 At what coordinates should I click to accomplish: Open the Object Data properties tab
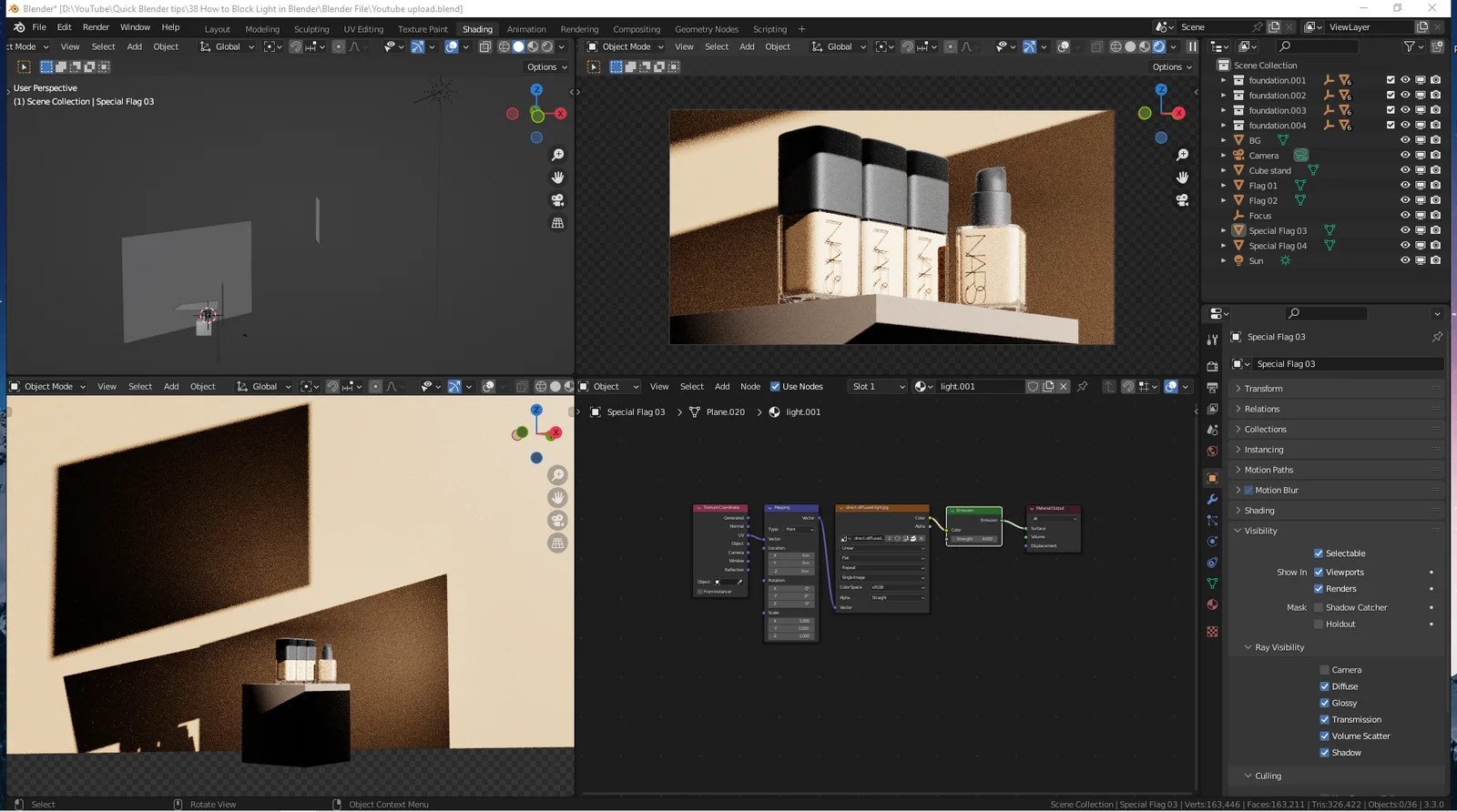tap(1212, 584)
